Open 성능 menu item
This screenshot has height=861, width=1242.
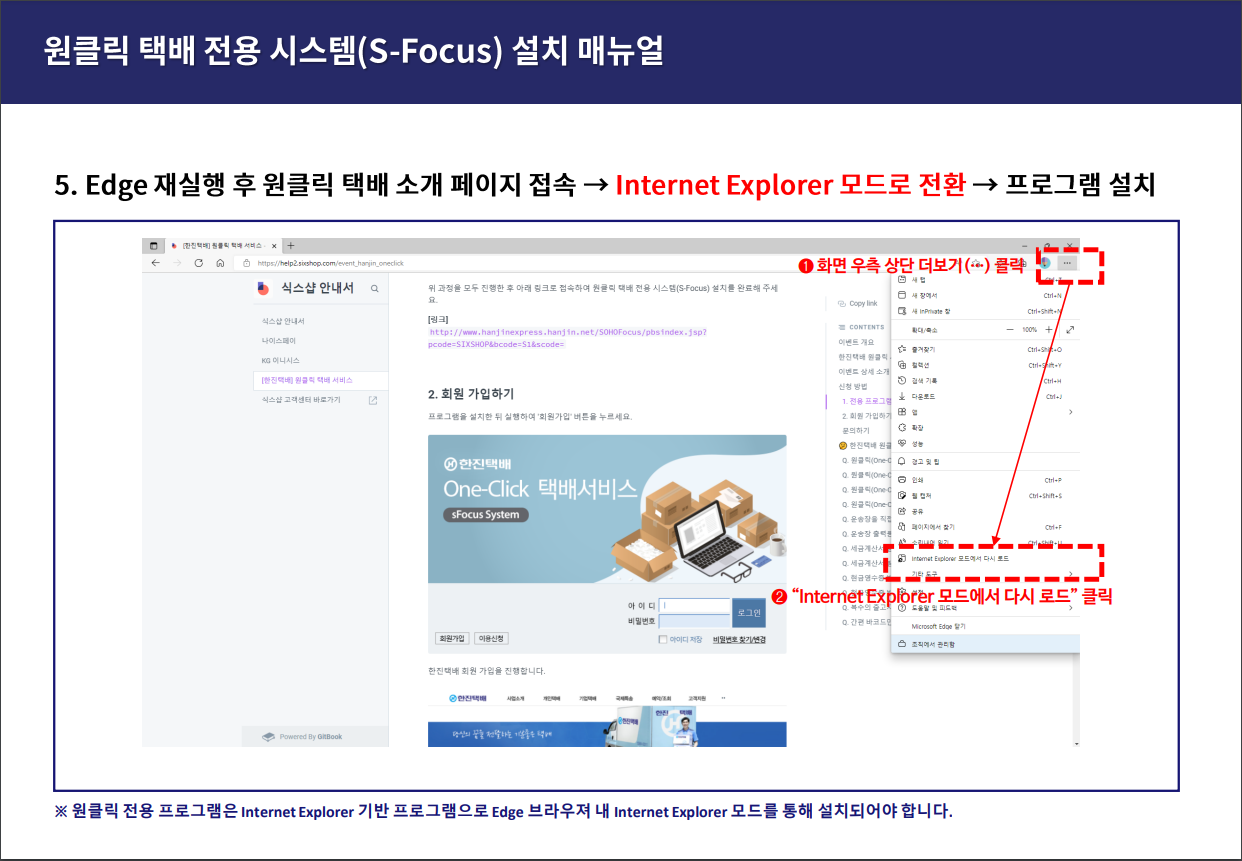tap(985, 443)
